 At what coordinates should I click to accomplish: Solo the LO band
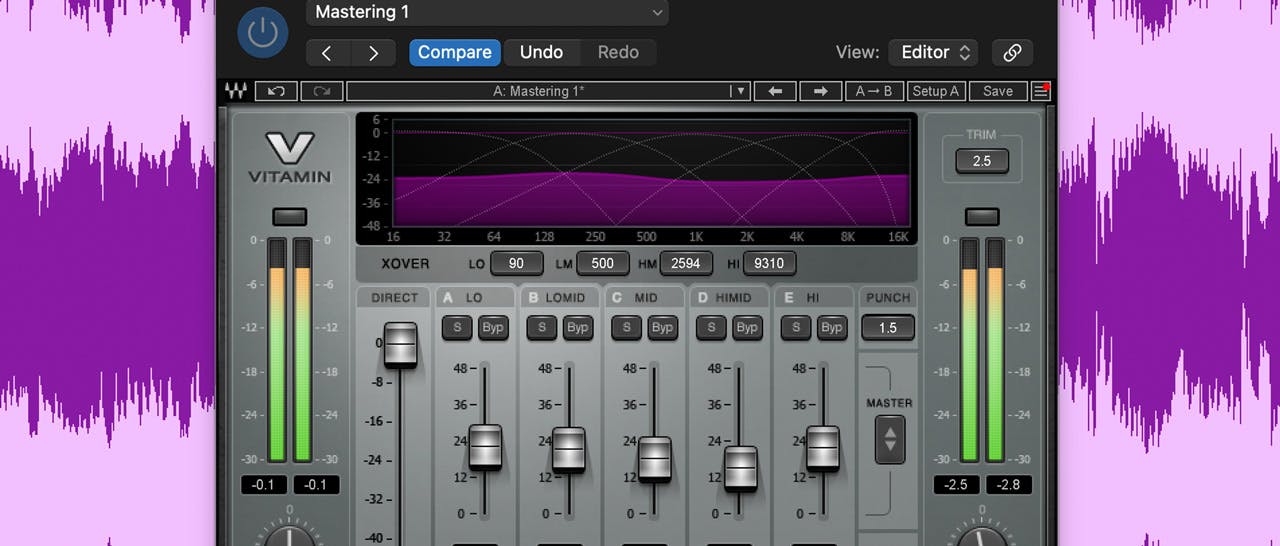coord(457,327)
